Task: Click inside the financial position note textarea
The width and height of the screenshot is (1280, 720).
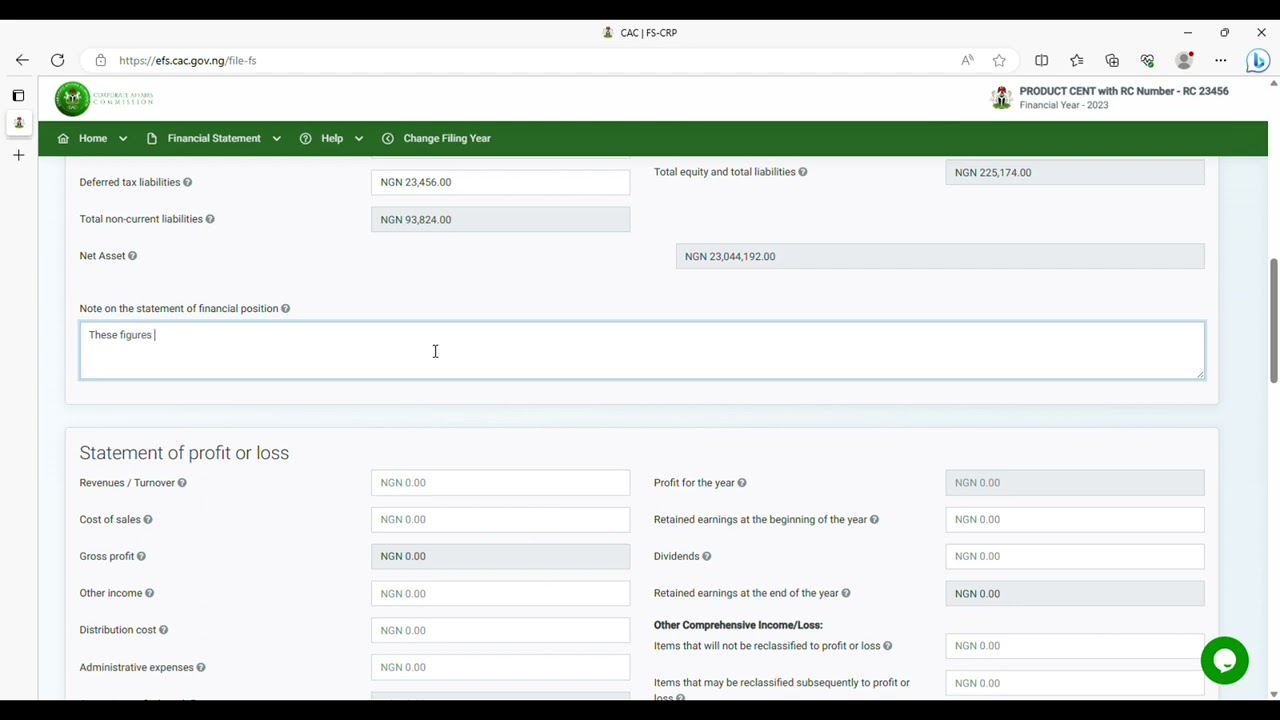Action: point(642,350)
